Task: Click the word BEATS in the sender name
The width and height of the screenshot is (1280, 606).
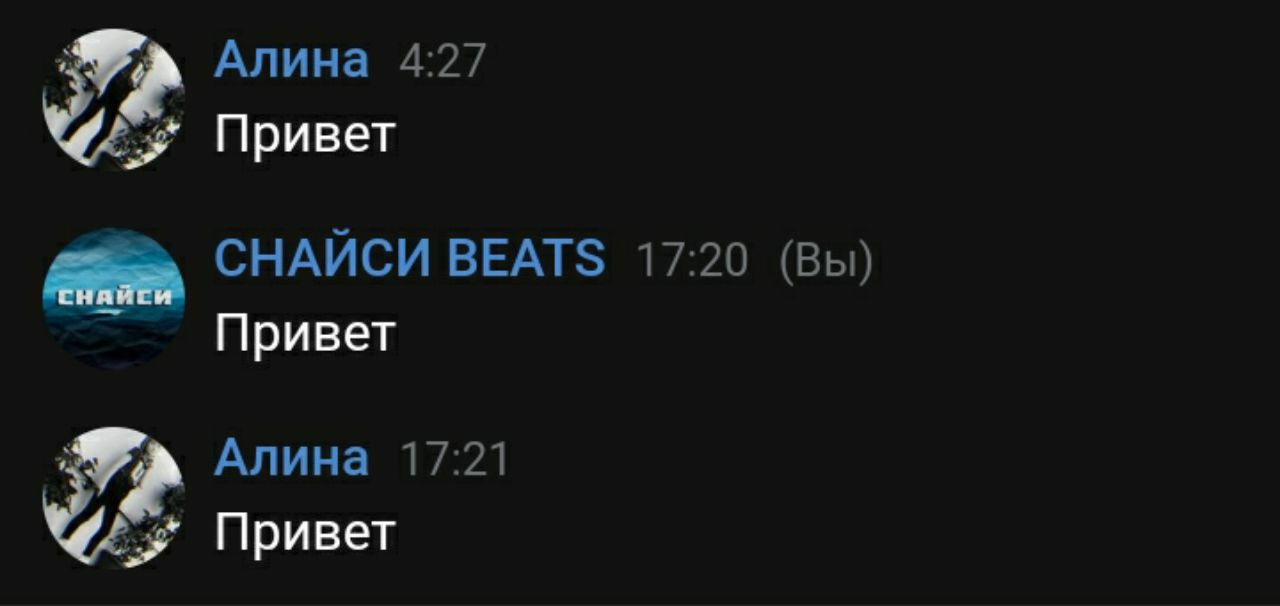Action: click(526, 260)
